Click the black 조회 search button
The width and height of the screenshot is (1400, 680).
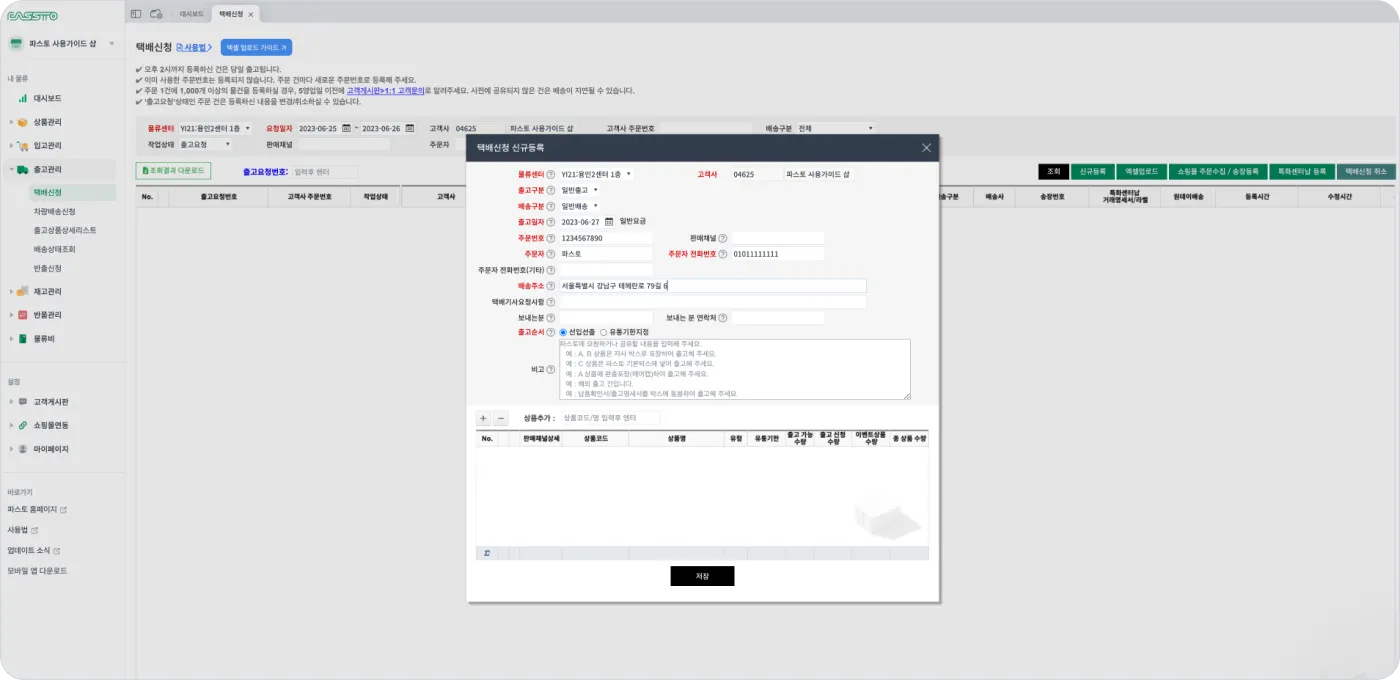tap(1053, 171)
